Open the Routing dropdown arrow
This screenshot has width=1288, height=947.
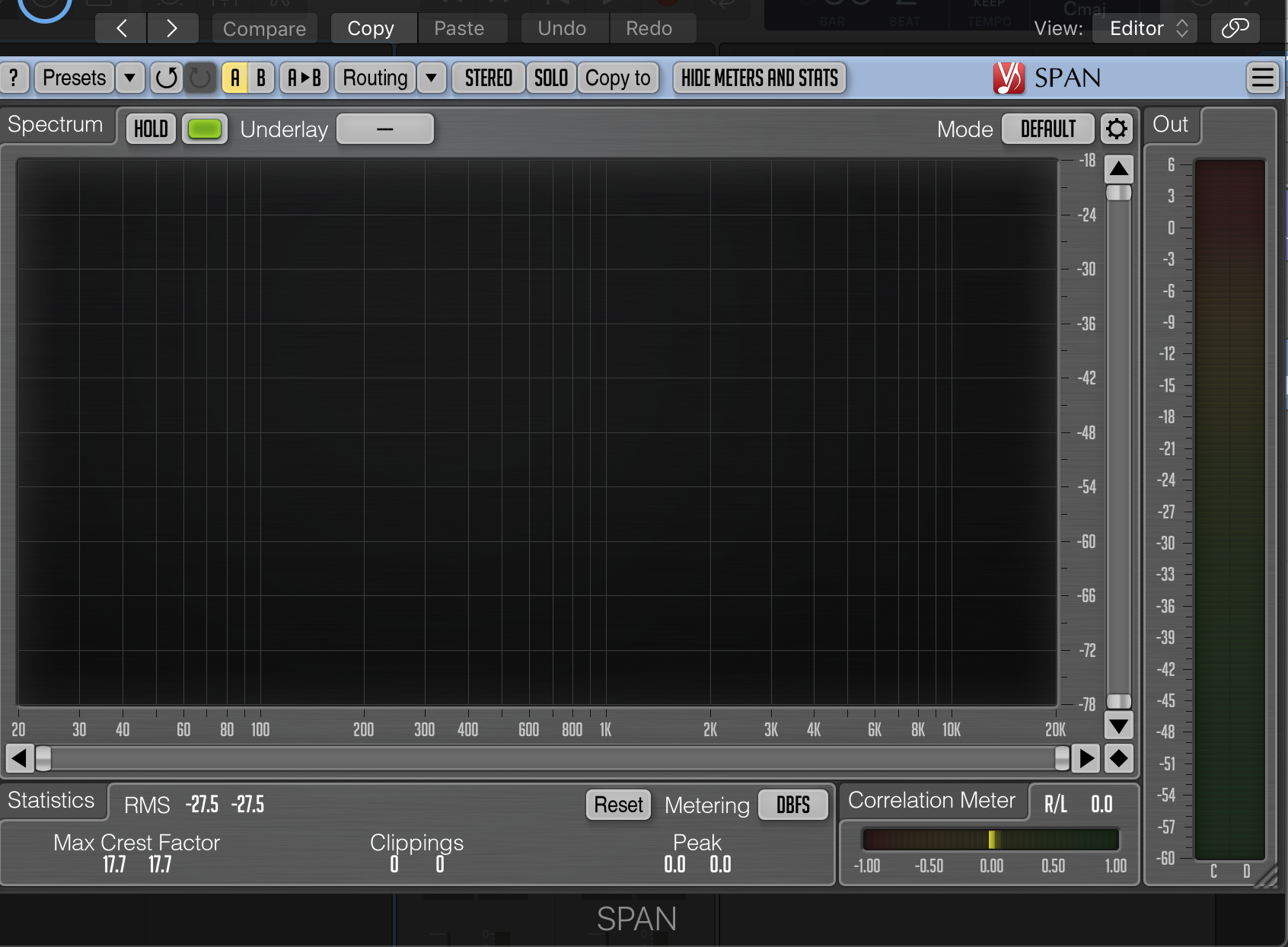pos(432,78)
